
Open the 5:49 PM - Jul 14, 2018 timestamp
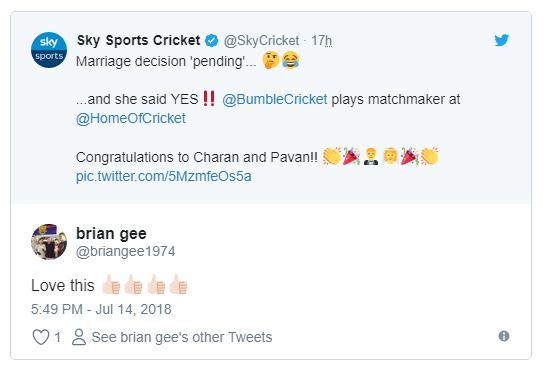[101, 309]
